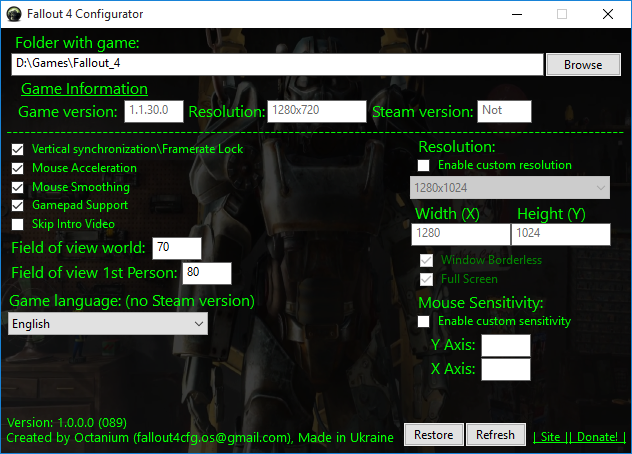
Task: Click the Fallout 4 Configurator title bar icon
Action: point(14,14)
